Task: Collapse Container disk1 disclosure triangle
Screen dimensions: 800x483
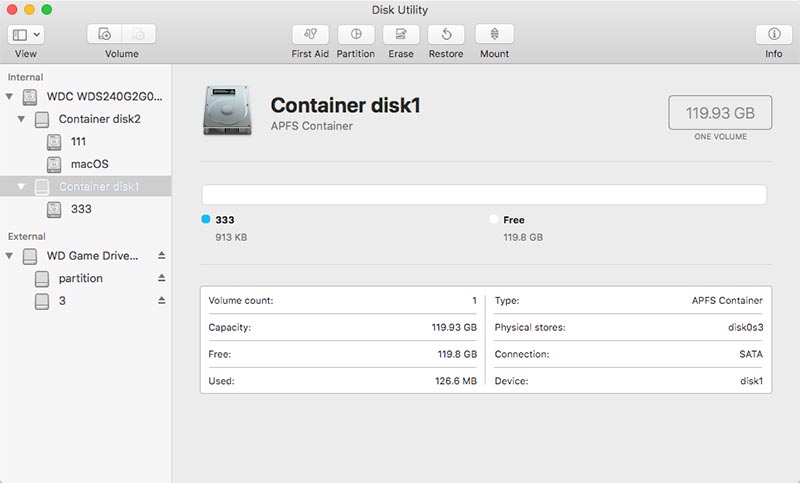Action: (x=22, y=187)
